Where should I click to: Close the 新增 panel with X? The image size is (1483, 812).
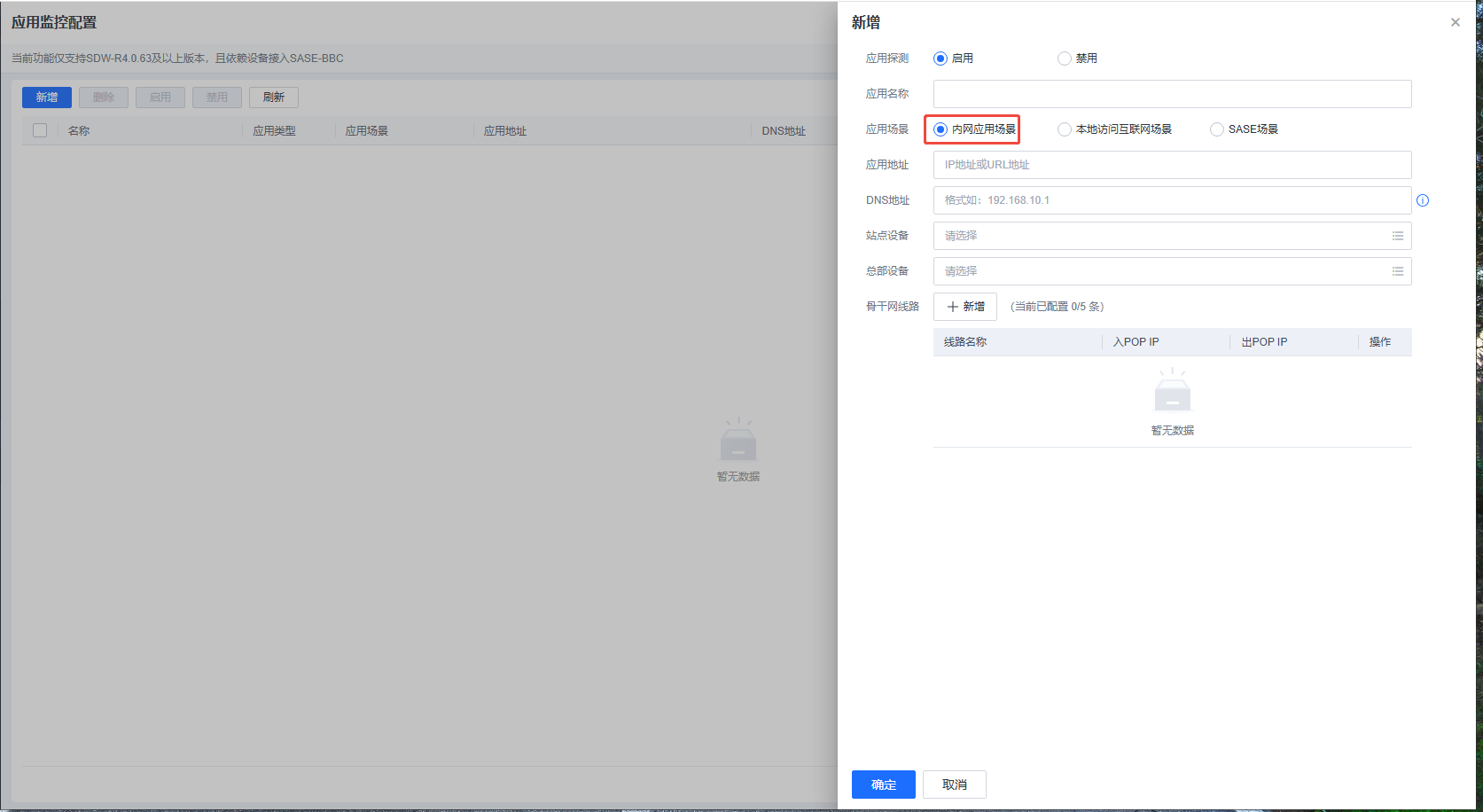[x=1455, y=22]
